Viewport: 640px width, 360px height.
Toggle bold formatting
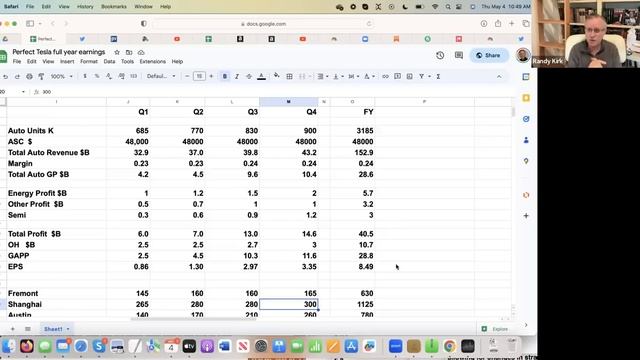pyautogui.click(x=225, y=76)
